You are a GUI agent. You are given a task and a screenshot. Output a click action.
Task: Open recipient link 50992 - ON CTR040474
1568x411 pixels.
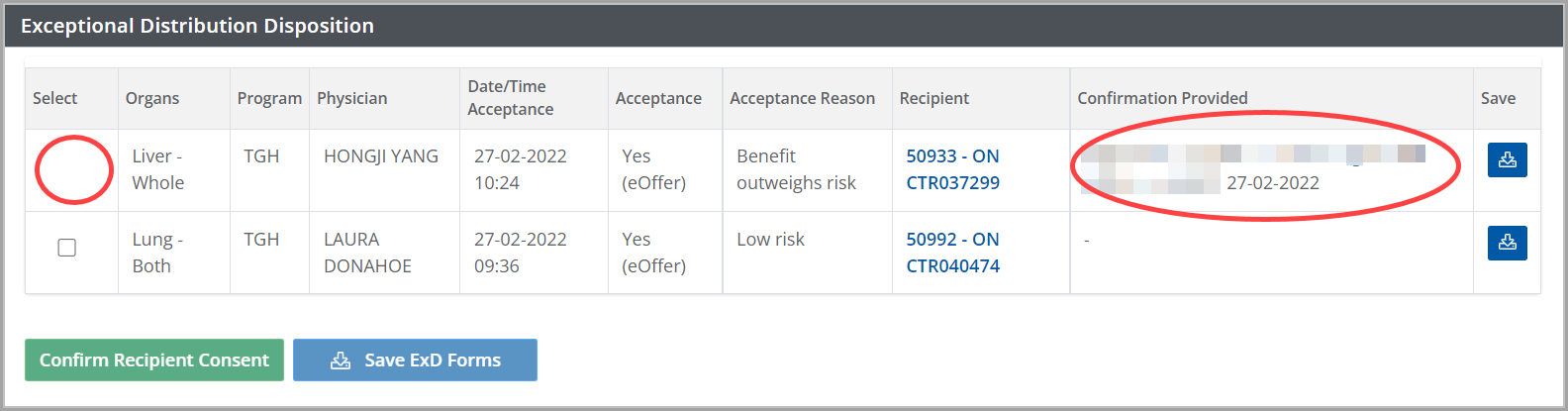click(952, 253)
